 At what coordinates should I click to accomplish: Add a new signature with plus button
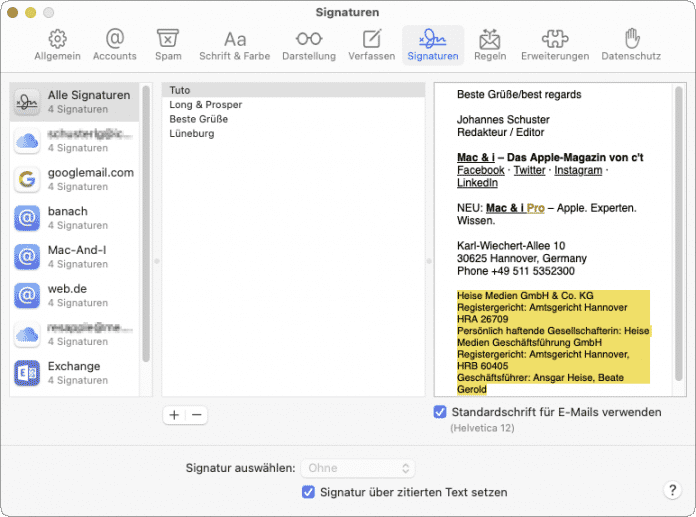(x=174, y=415)
